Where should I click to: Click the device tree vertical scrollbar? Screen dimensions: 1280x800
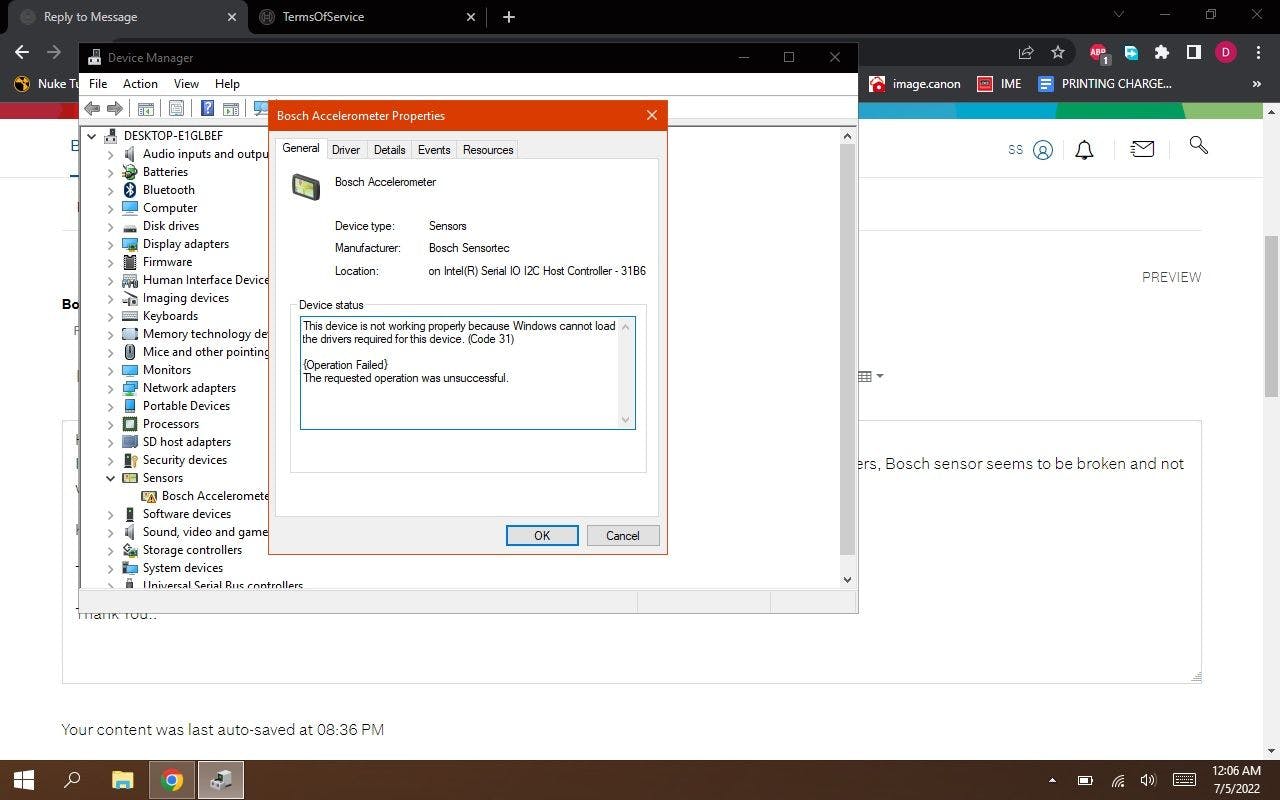click(847, 350)
